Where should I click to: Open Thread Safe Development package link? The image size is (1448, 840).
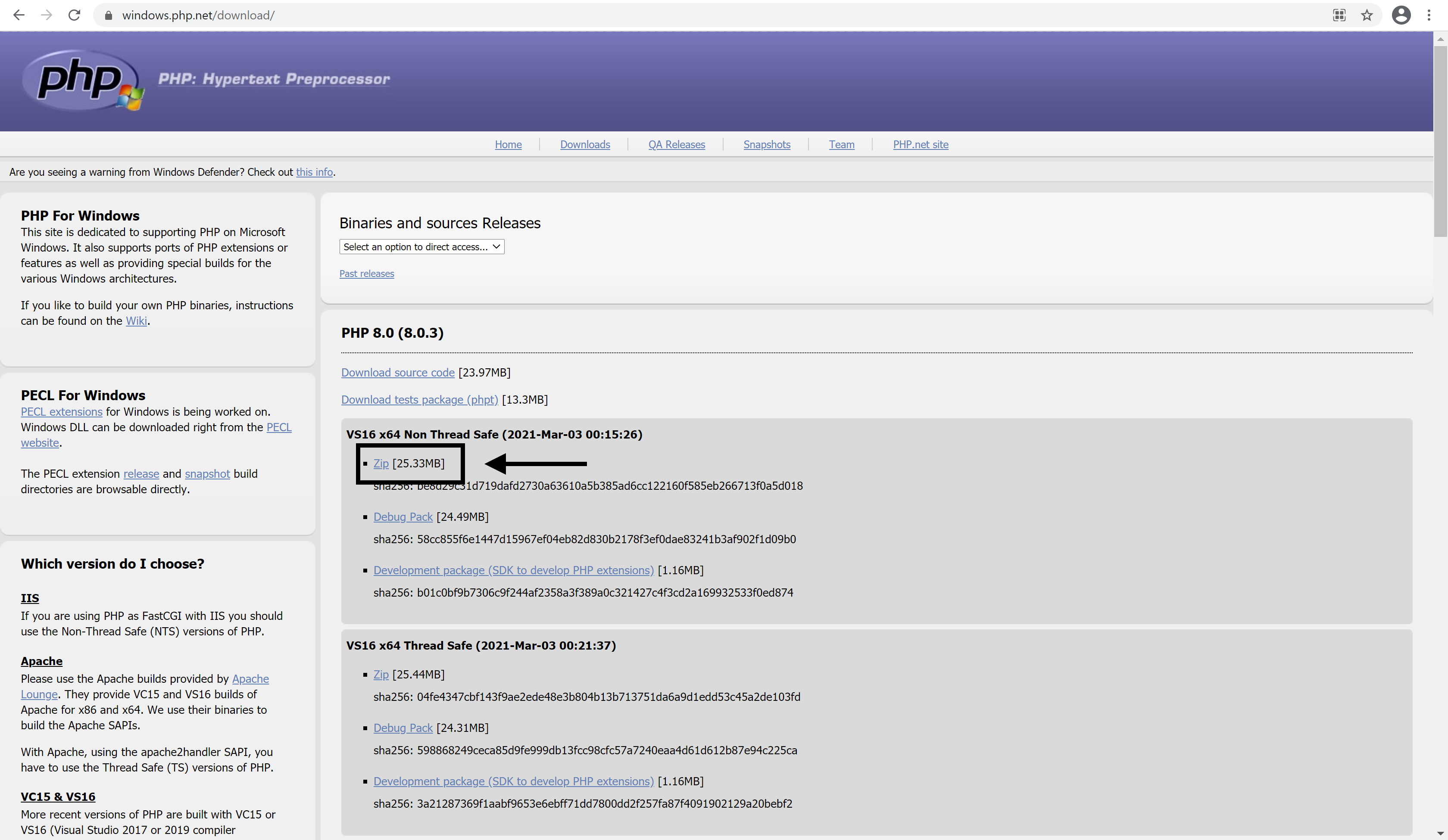click(514, 781)
